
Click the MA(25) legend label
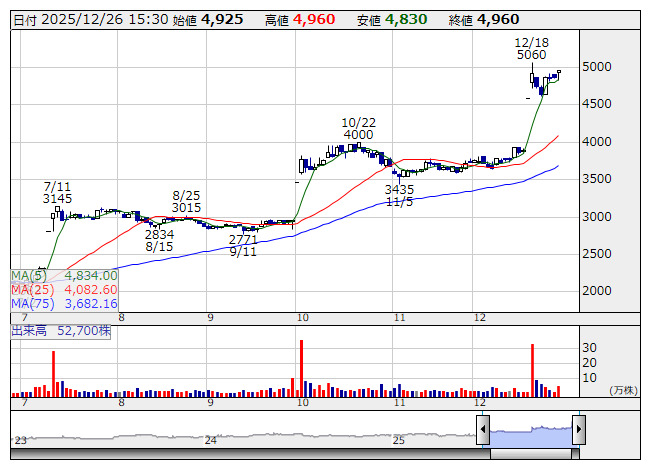coord(31,289)
